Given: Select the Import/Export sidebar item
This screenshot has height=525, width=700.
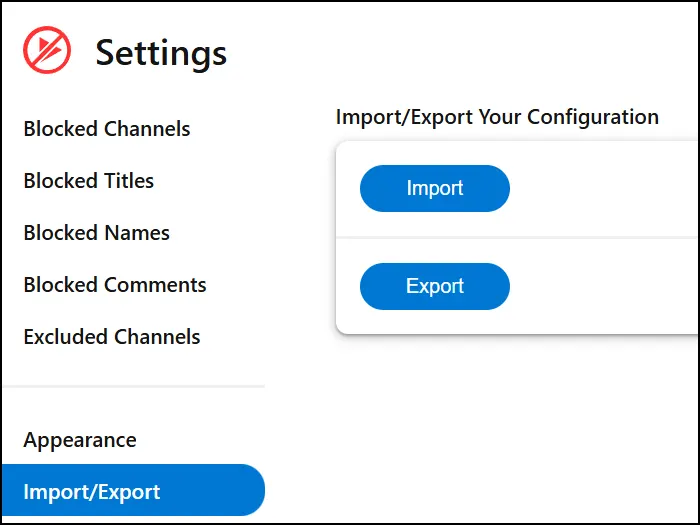Looking at the screenshot, I should (133, 490).
